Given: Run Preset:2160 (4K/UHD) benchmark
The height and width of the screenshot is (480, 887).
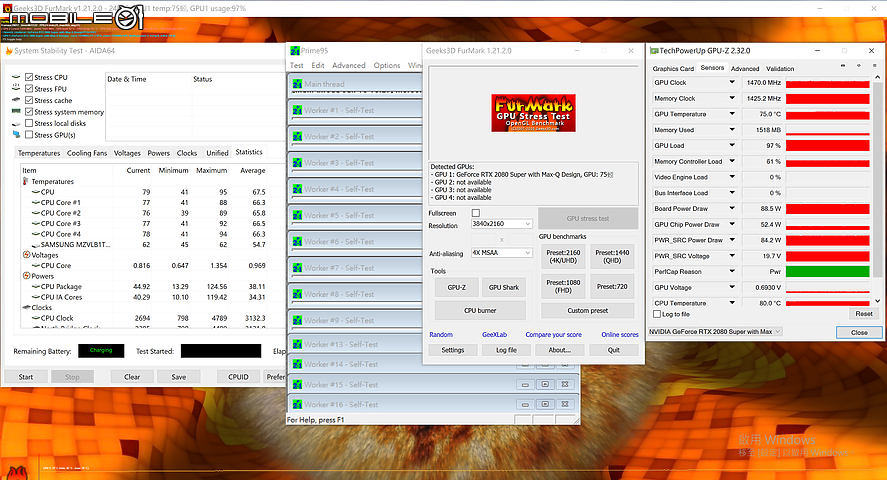Looking at the screenshot, I should 563,257.
